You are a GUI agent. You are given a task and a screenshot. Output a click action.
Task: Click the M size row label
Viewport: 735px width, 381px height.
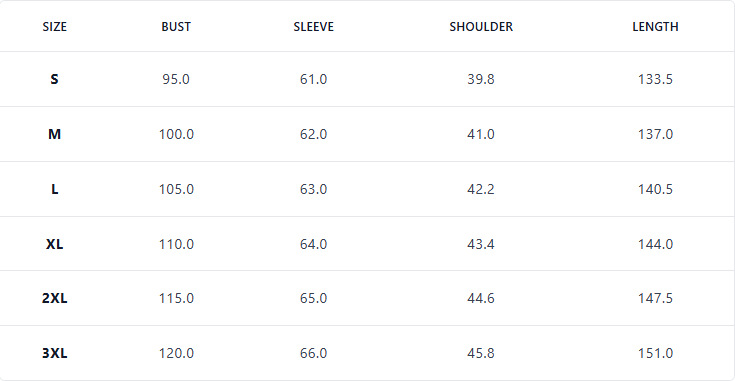click(54, 134)
